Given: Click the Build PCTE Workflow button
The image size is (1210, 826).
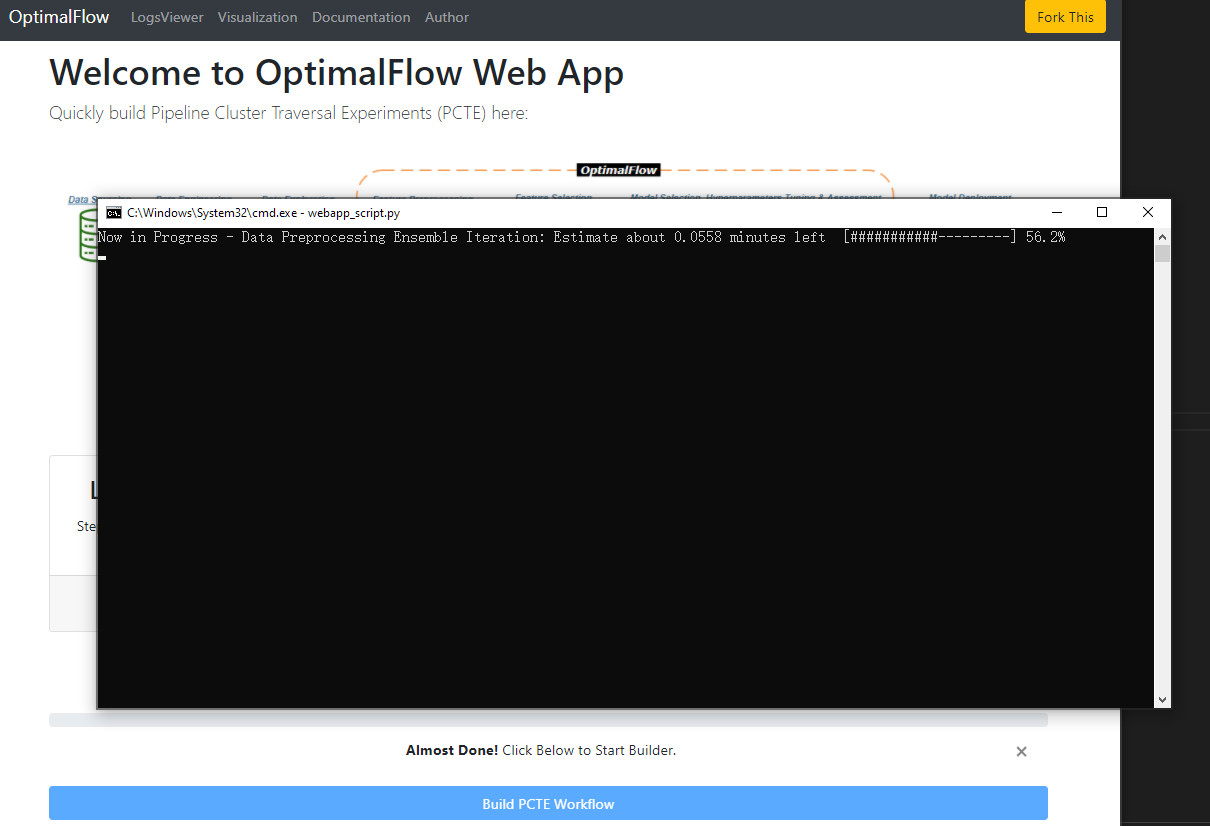Looking at the screenshot, I should click(548, 804).
